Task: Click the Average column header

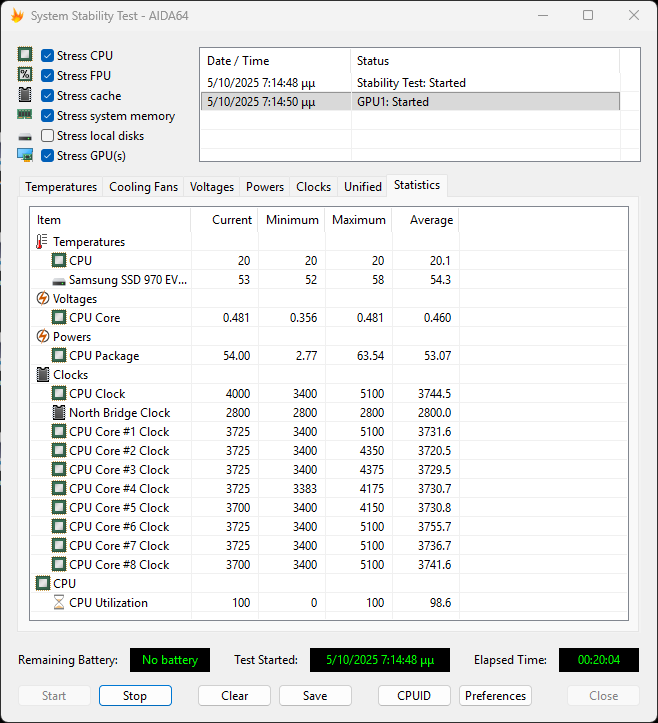Action: click(425, 220)
